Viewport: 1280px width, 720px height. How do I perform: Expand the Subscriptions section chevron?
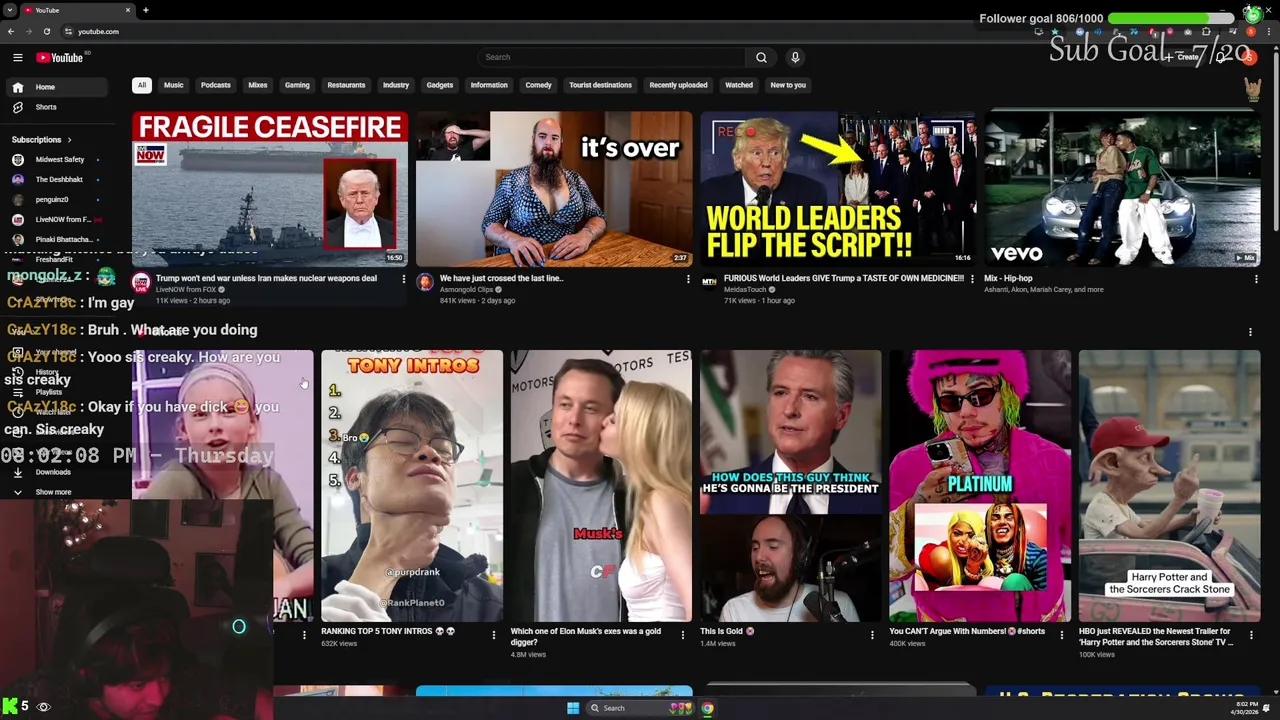(69, 140)
